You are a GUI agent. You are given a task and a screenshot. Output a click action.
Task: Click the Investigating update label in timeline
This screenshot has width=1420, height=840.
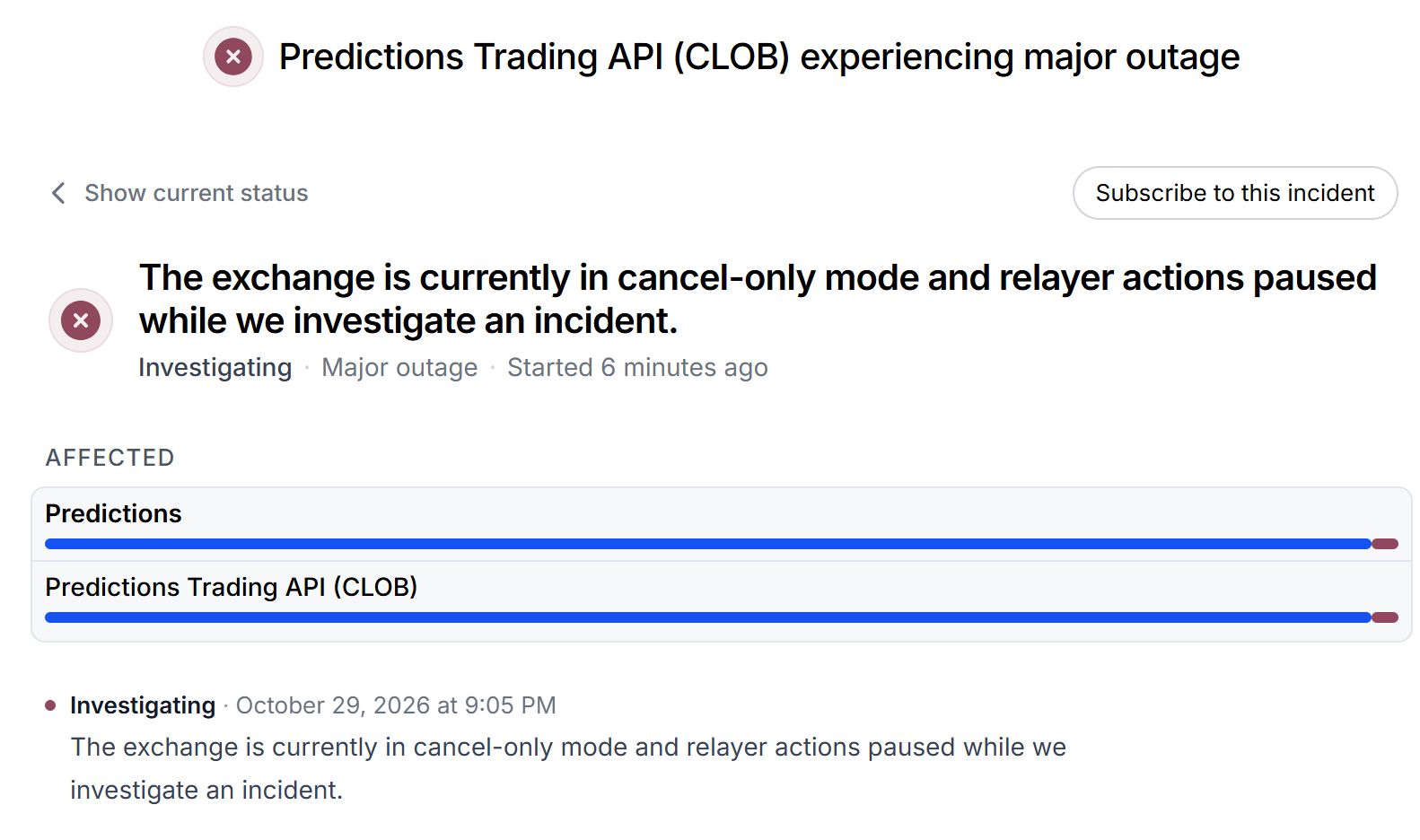coord(143,705)
